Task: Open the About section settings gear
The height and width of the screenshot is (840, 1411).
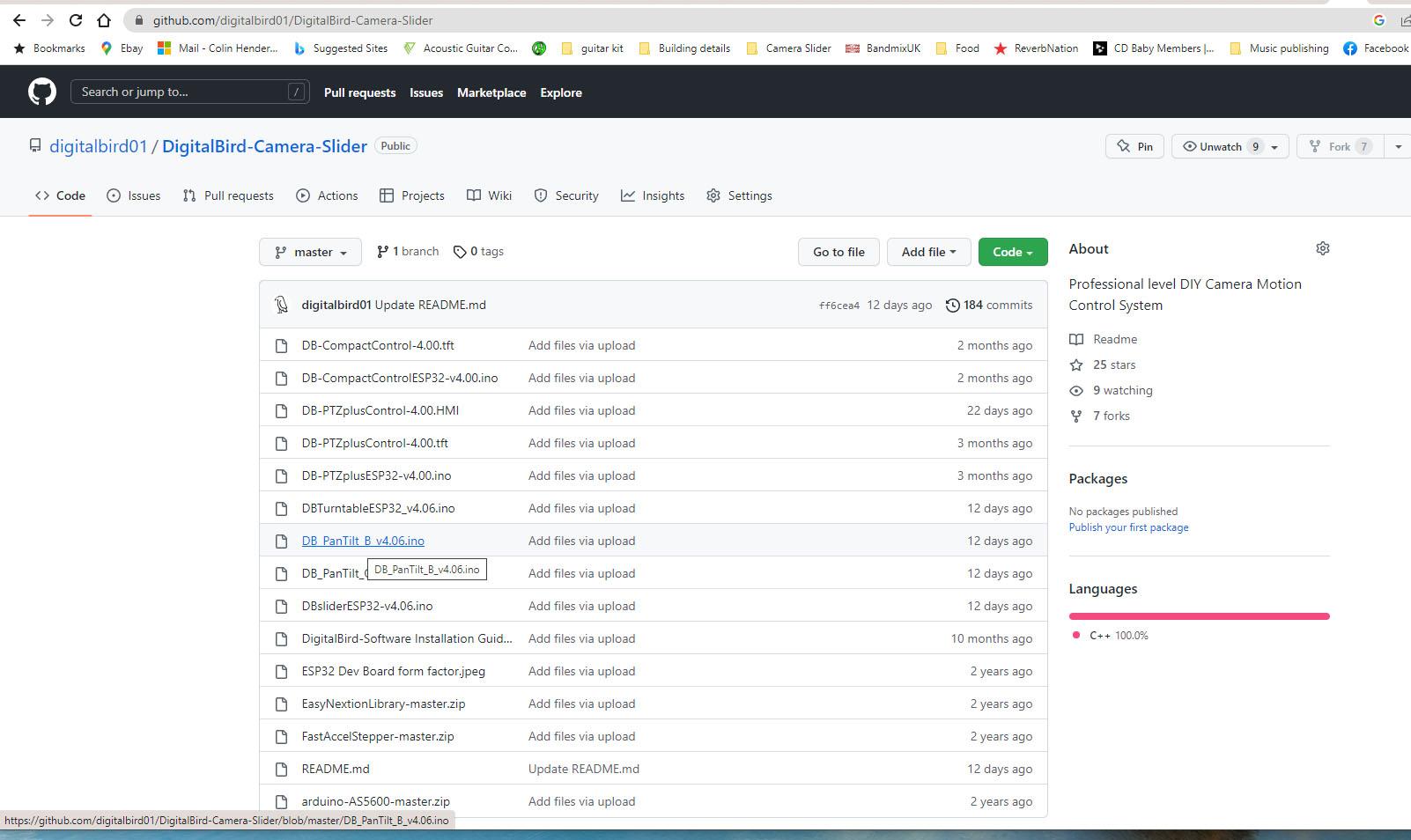Action: click(x=1322, y=248)
